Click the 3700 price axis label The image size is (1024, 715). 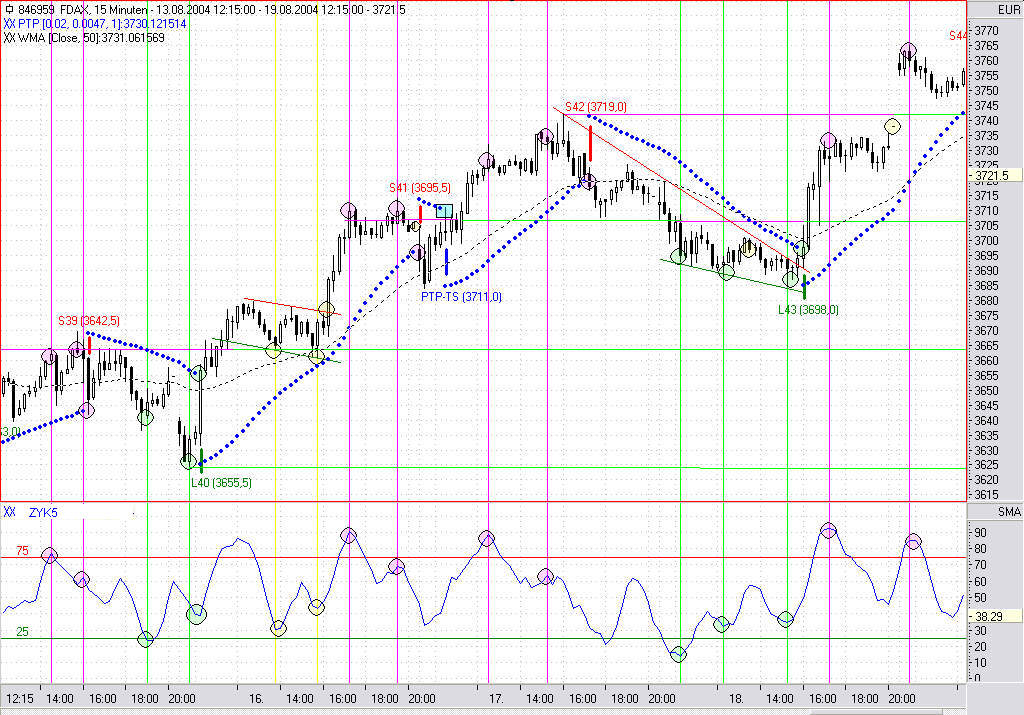(x=986, y=241)
